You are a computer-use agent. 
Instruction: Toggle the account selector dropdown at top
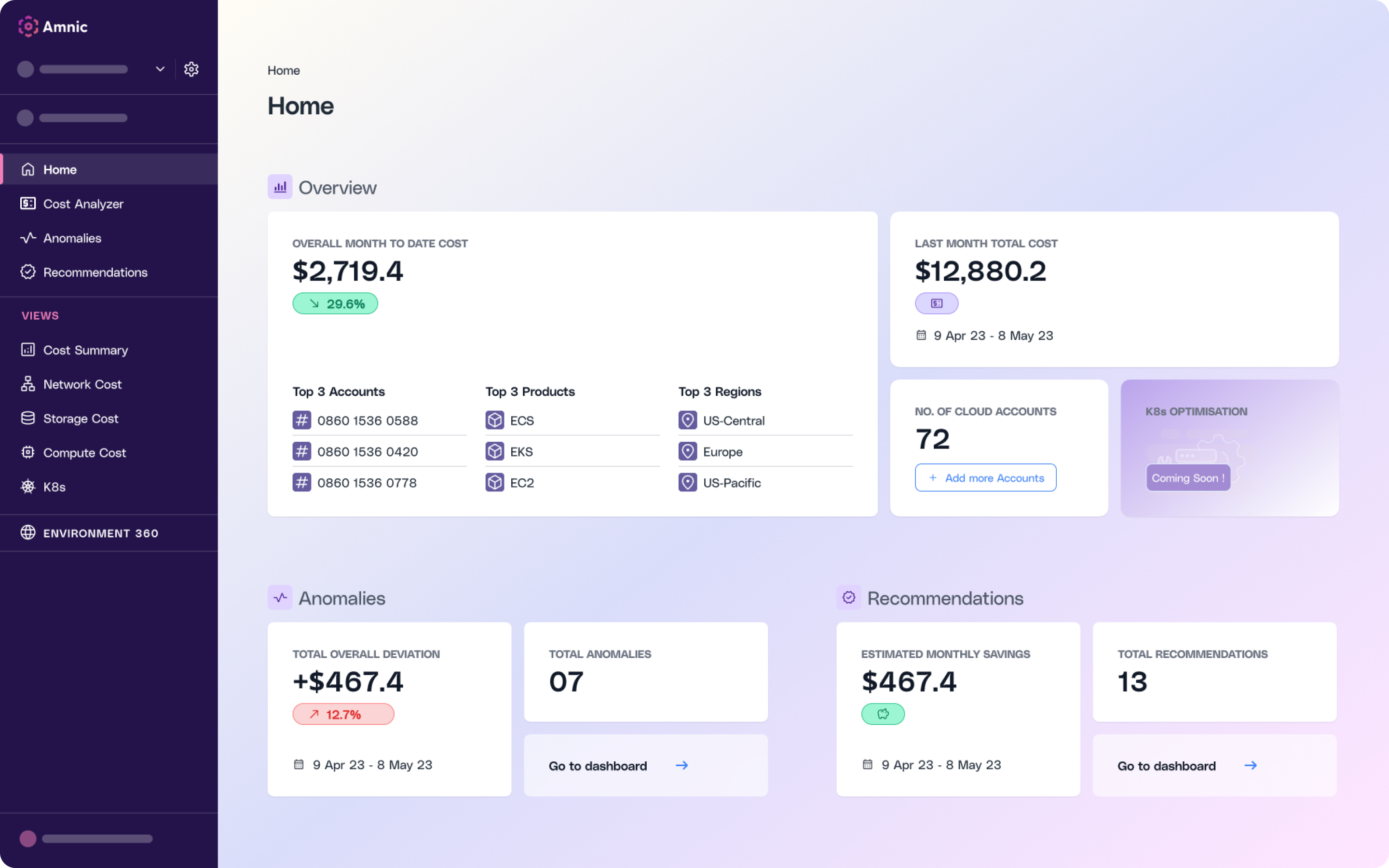tap(159, 68)
